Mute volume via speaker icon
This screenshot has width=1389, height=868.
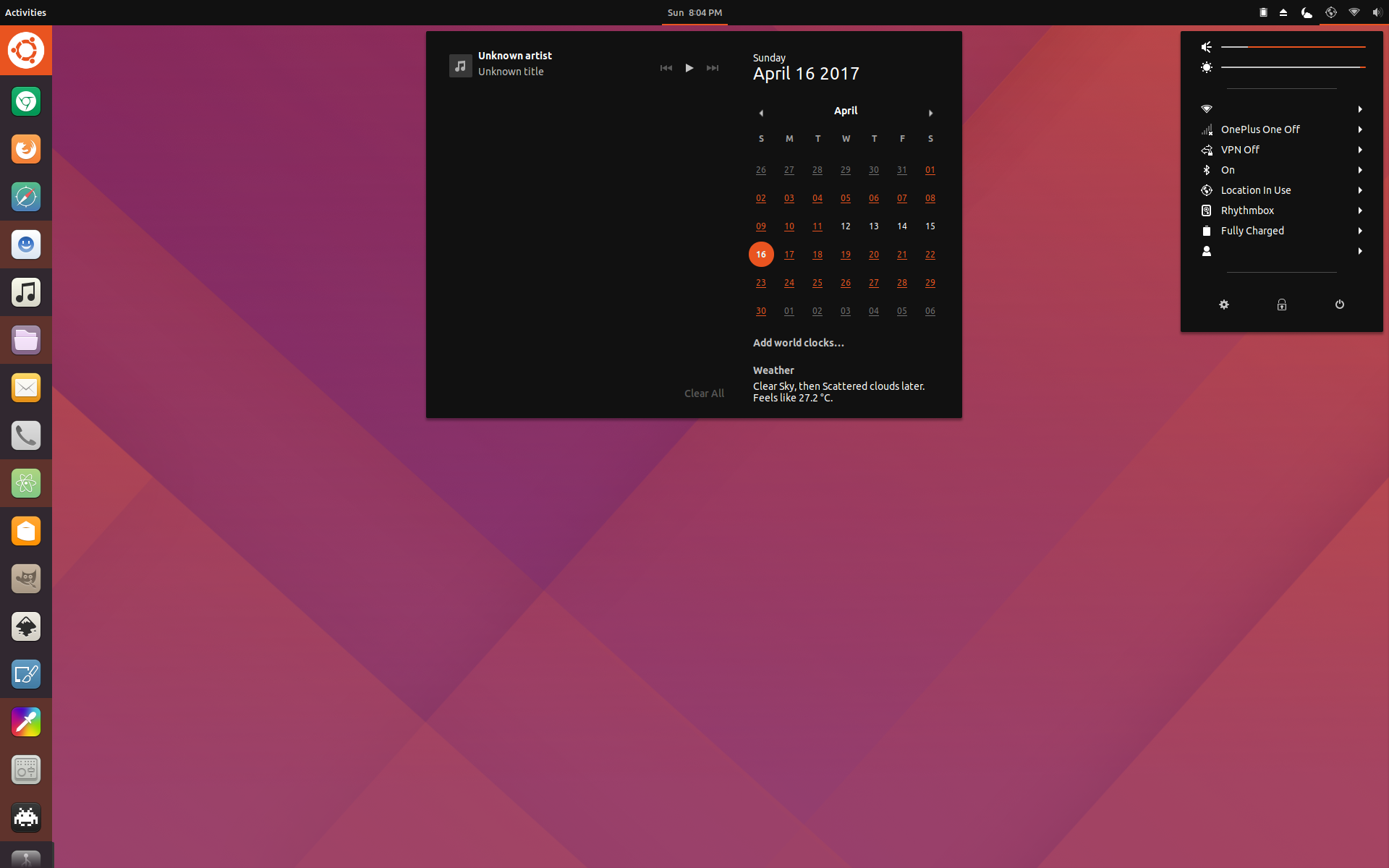pyautogui.click(x=1207, y=47)
